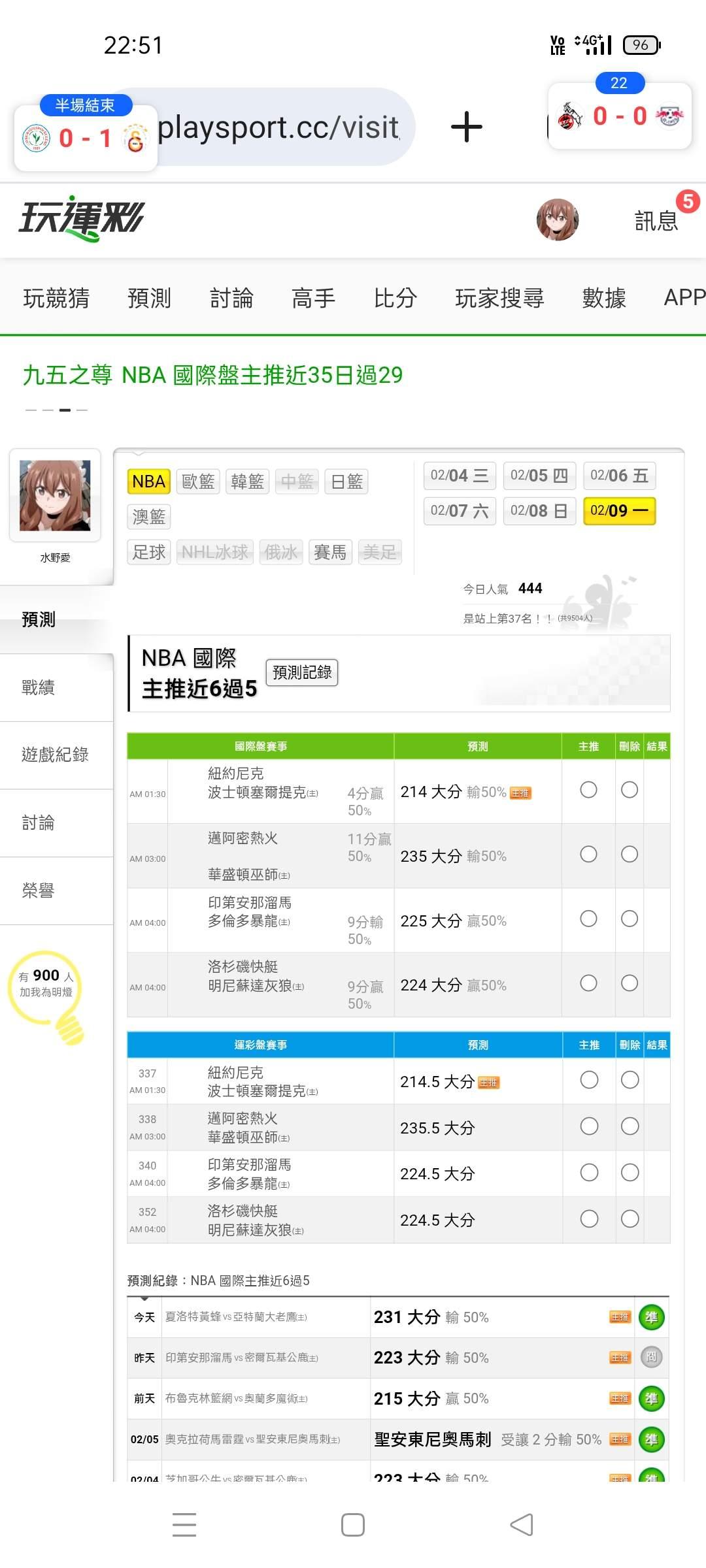Select 主推 radio for 224 大分 國際盤 row
Image resolution: width=706 pixels, height=1568 pixels.
(x=588, y=983)
